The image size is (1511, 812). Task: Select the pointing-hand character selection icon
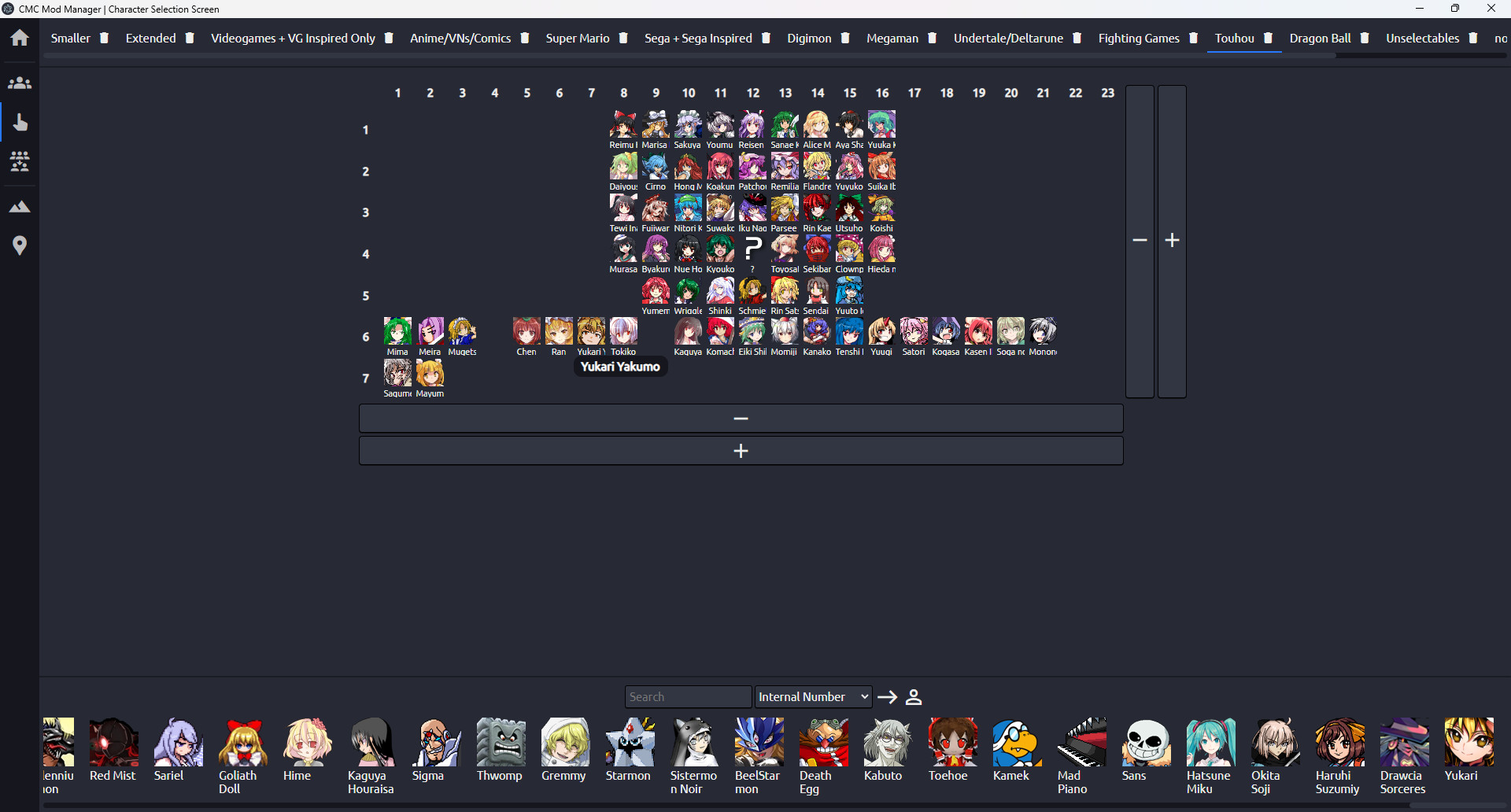[x=19, y=122]
